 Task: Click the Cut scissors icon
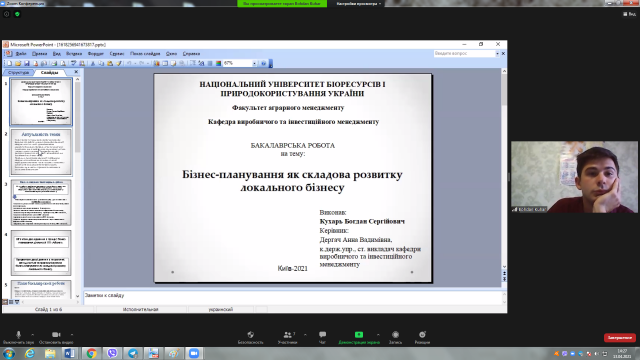point(92,63)
